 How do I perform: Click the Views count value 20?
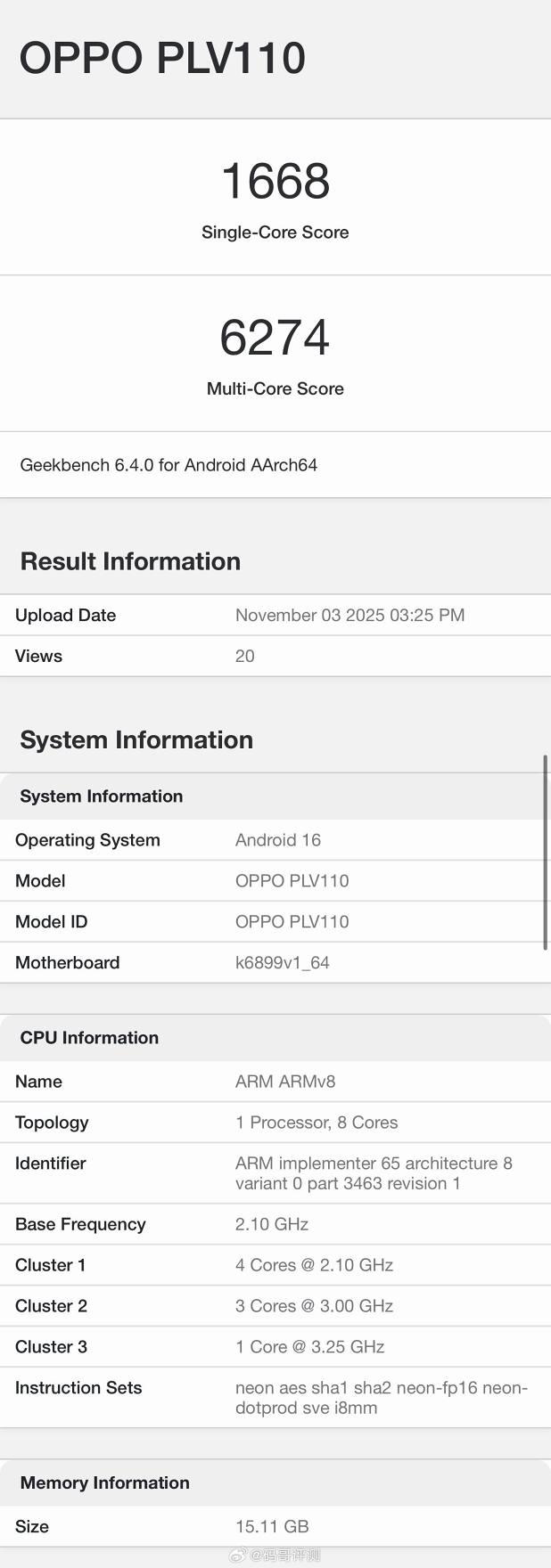pyautogui.click(x=245, y=657)
